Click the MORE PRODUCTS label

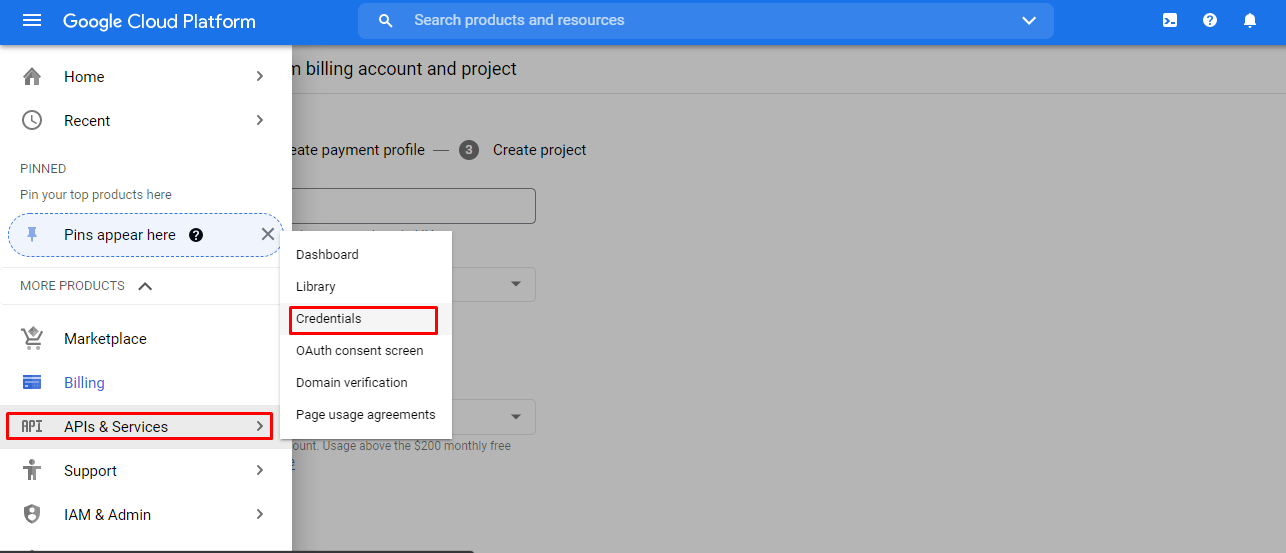(72, 286)
